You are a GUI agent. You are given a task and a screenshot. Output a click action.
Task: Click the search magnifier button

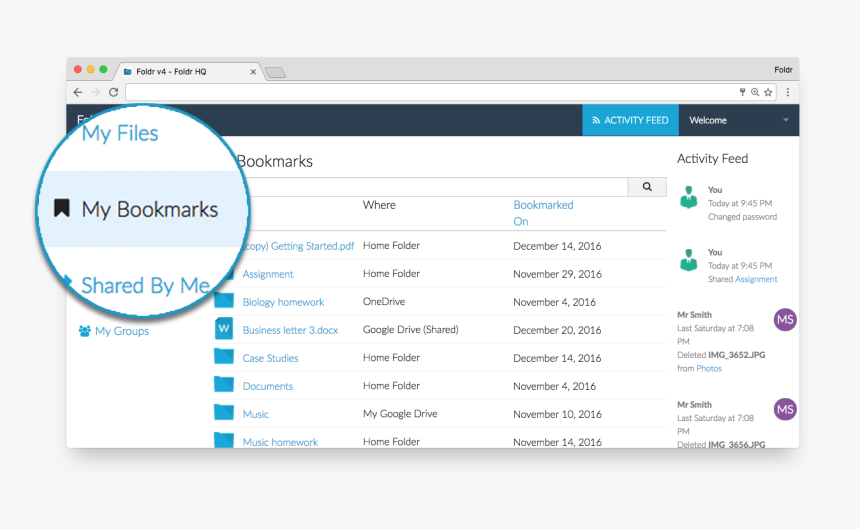pos(647,187)
